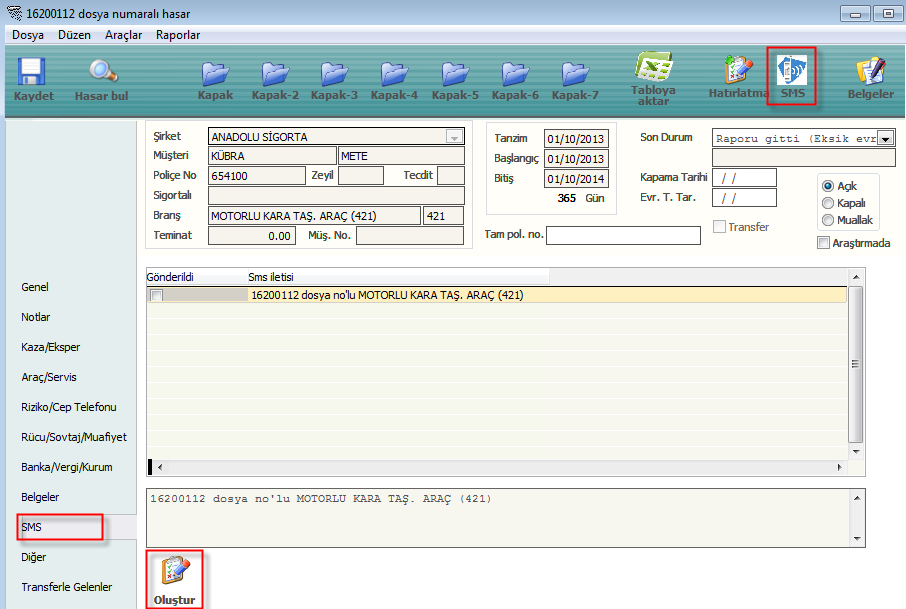Select the Kapalı radio button
The width and height of the screenshot is (906, 609).
coord(828,203)
